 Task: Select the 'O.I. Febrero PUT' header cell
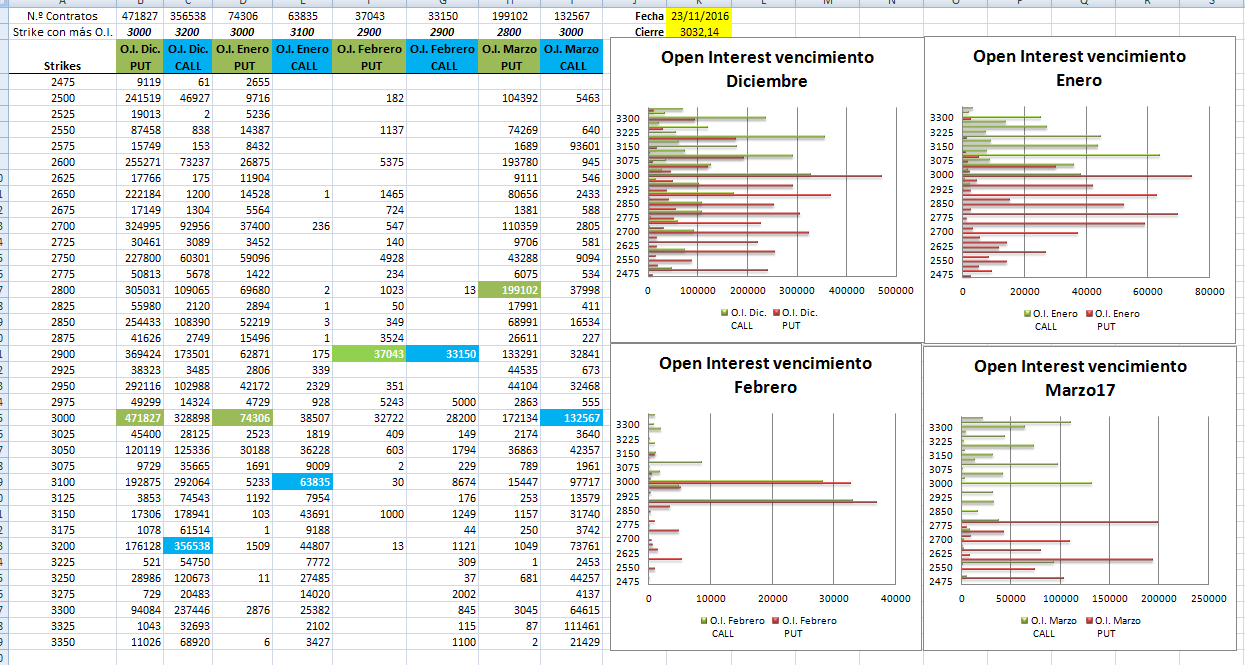point(370,57)
